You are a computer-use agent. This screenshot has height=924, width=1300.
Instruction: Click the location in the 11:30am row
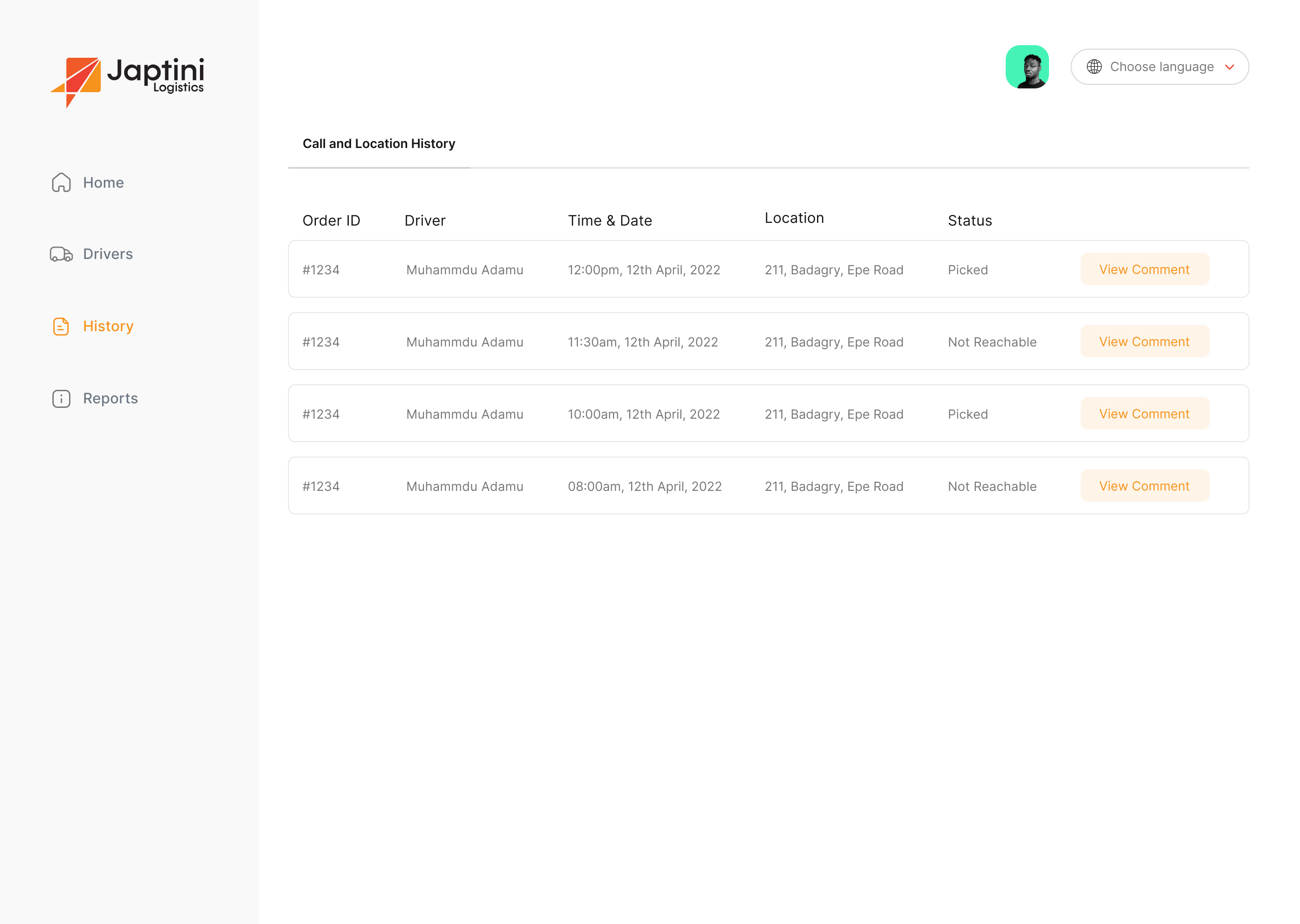coord(834,342)
